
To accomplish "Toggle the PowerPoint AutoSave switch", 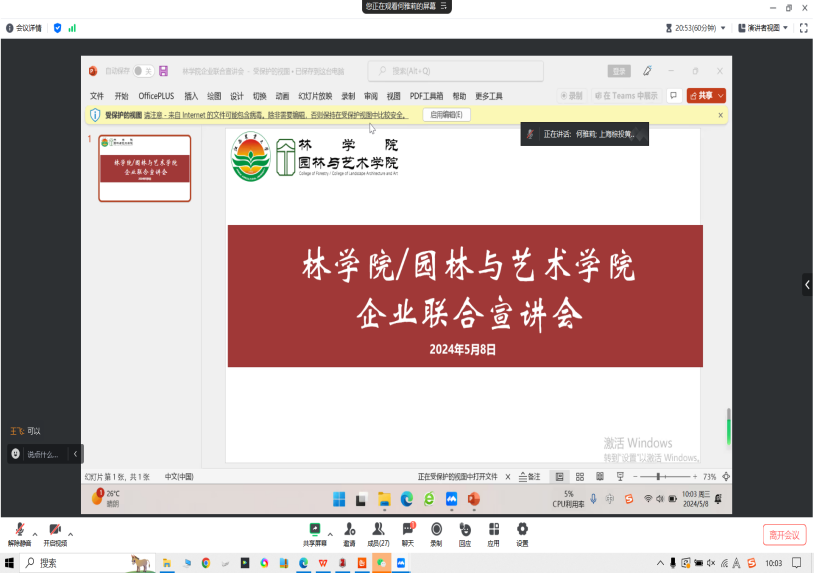I will (144, 71).
